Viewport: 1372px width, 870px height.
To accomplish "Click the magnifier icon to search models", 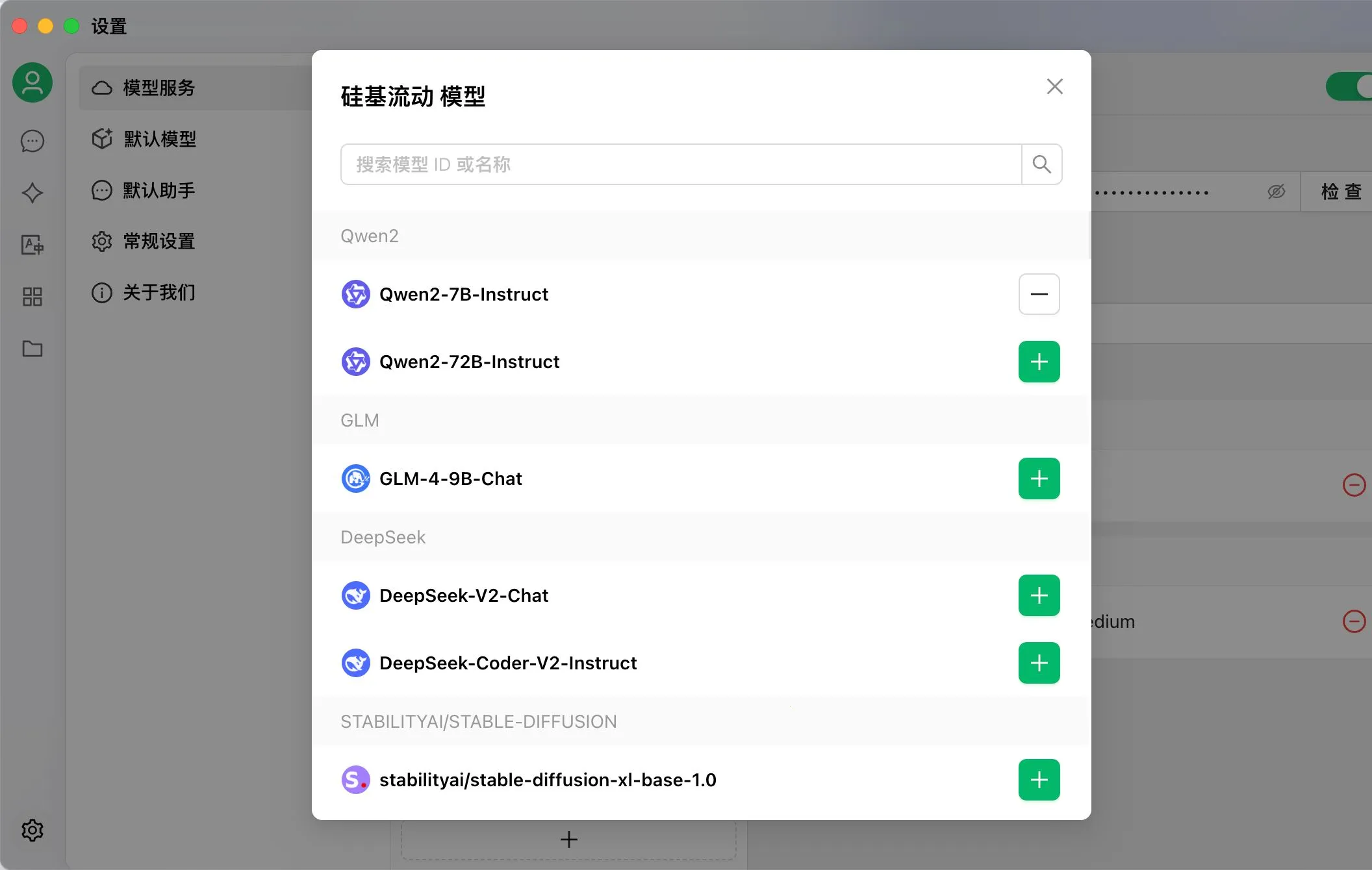I will [1041, 164].
